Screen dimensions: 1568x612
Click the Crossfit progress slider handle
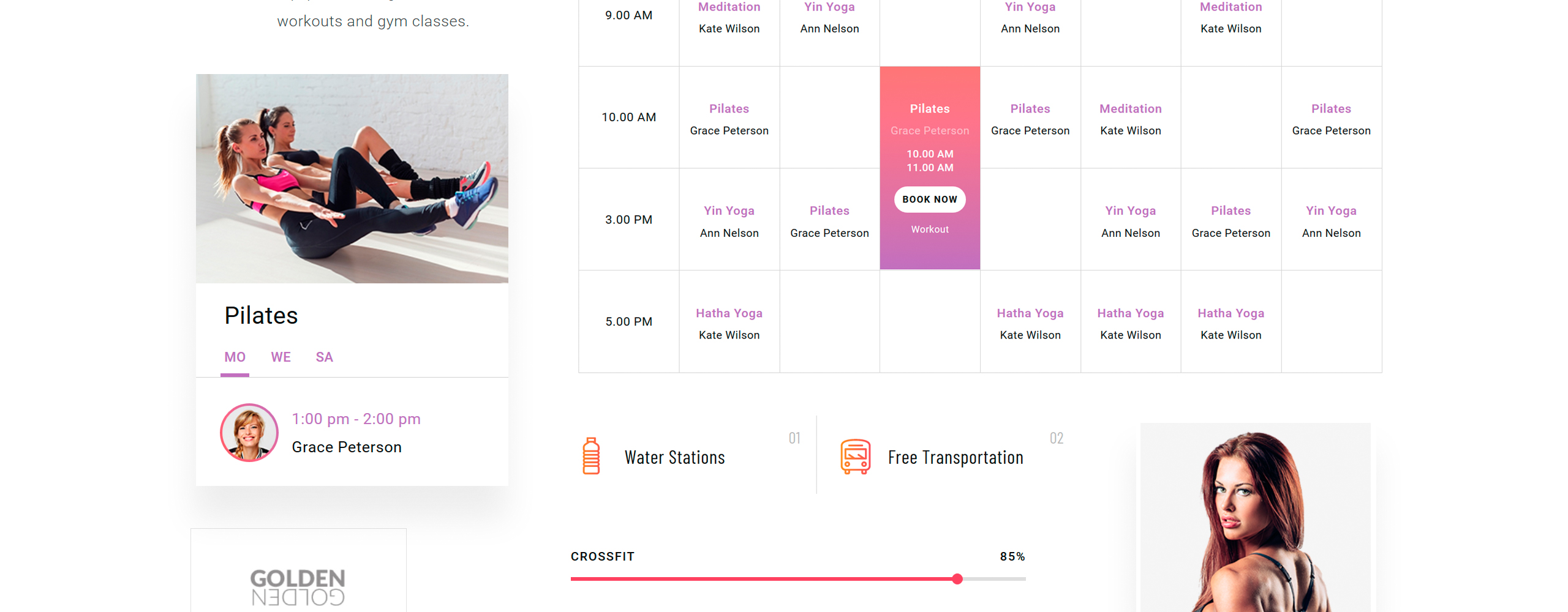(x=957, y=579)
